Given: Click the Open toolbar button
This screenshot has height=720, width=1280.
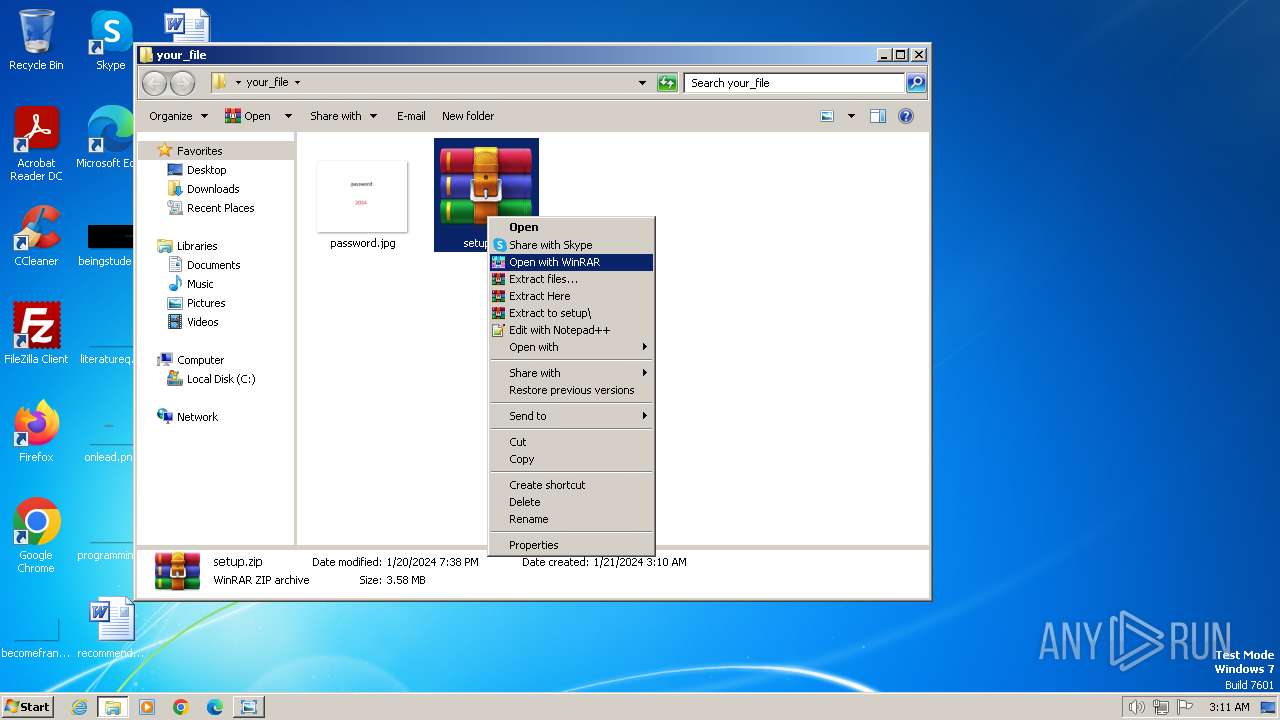Looking at the screenshot, I should (248, 116).
